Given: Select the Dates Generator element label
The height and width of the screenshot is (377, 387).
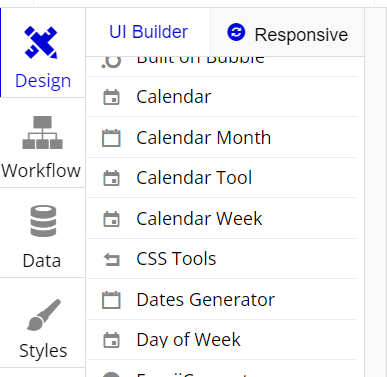Looking at the screenshot, I should click(206, 300).
